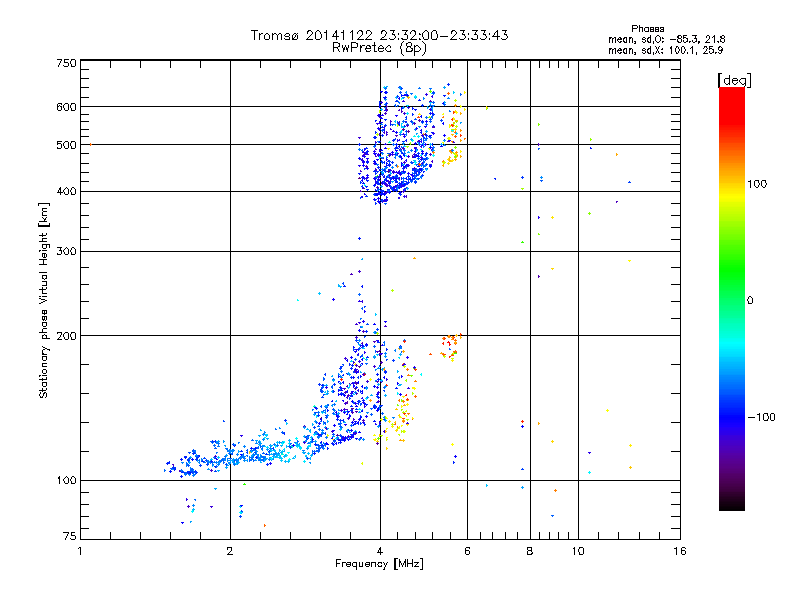Click the 'Phases' header text
Viewport: 800px width, 600px height.
pyautogui.click(x=647, y=29)
